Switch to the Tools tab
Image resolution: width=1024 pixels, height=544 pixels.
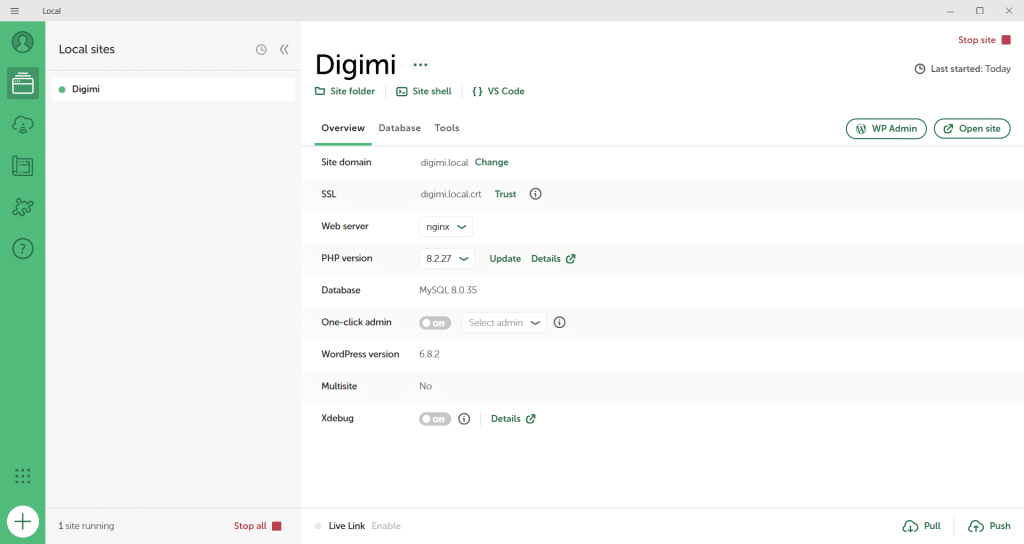[x=447, y=128]
